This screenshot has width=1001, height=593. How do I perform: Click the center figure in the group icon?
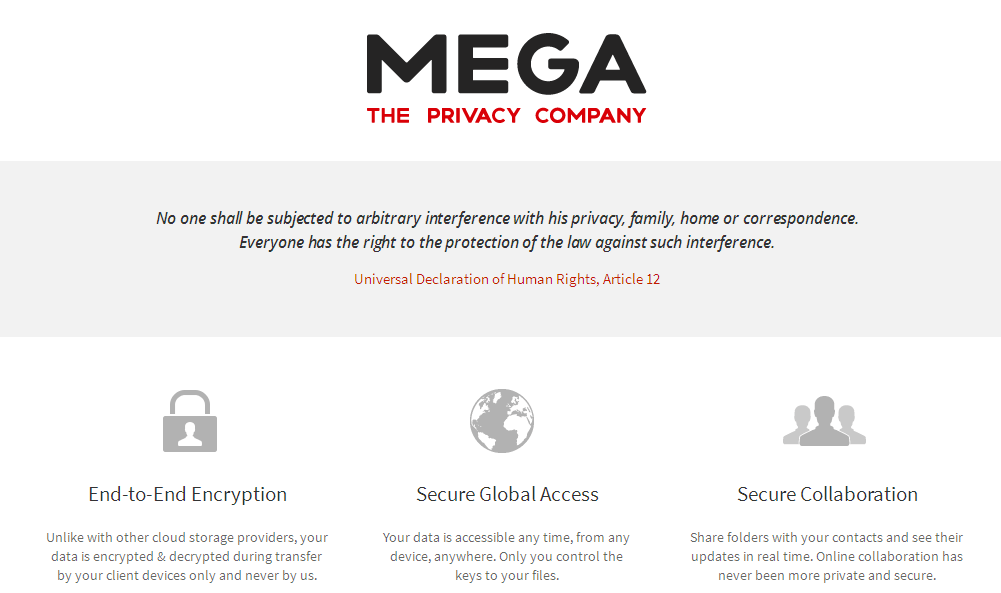pos(824,419)
